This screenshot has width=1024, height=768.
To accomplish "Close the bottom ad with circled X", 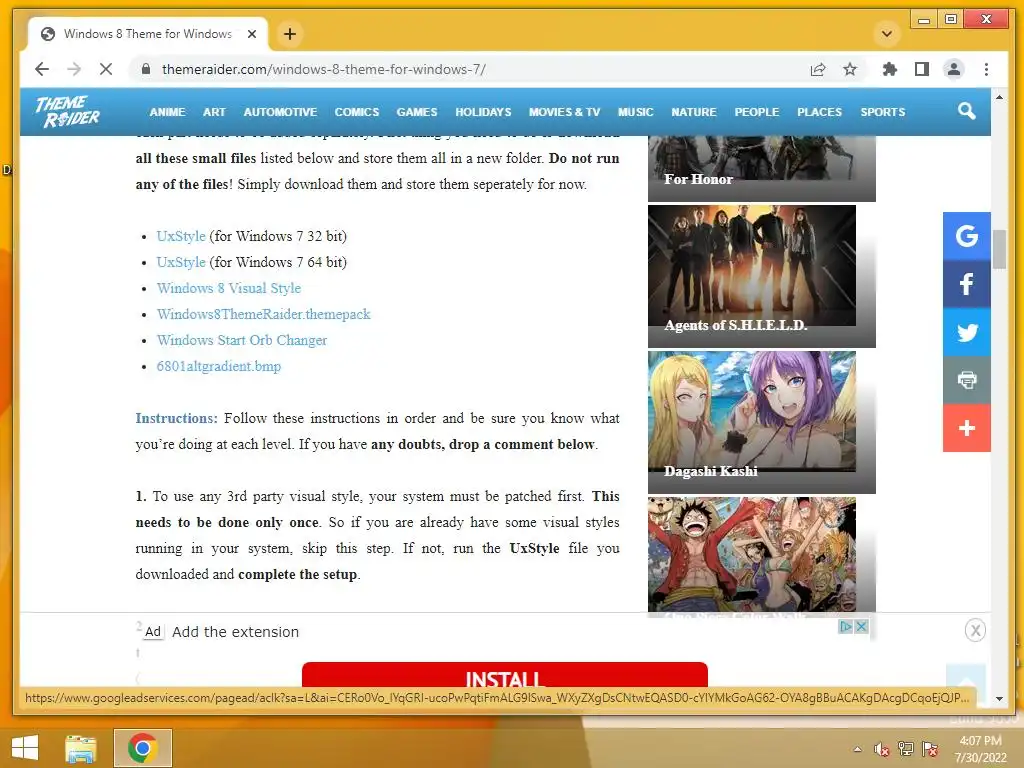I will [x=975, y=630].
